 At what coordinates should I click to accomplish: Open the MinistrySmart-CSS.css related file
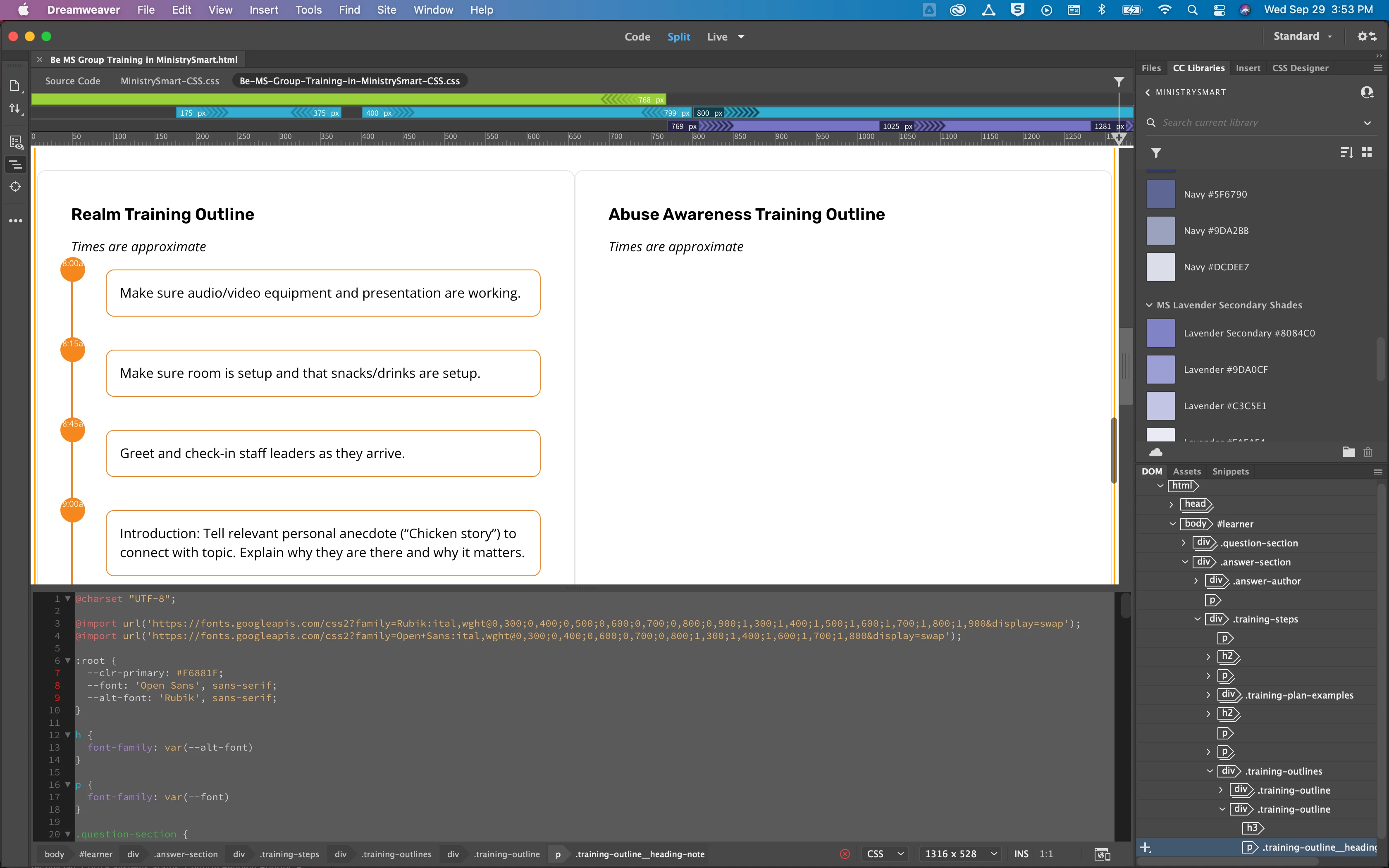pos(170,81)
